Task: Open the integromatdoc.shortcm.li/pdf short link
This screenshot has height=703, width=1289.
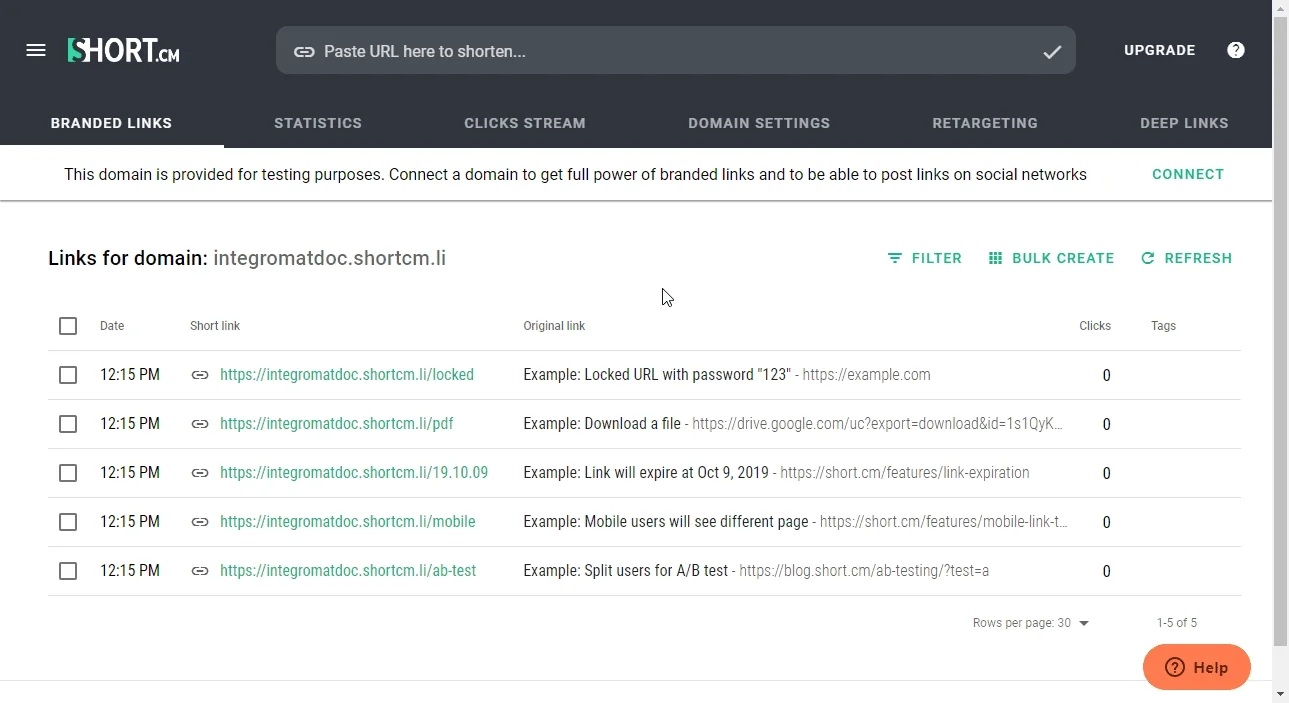Action: click(337, 424)
